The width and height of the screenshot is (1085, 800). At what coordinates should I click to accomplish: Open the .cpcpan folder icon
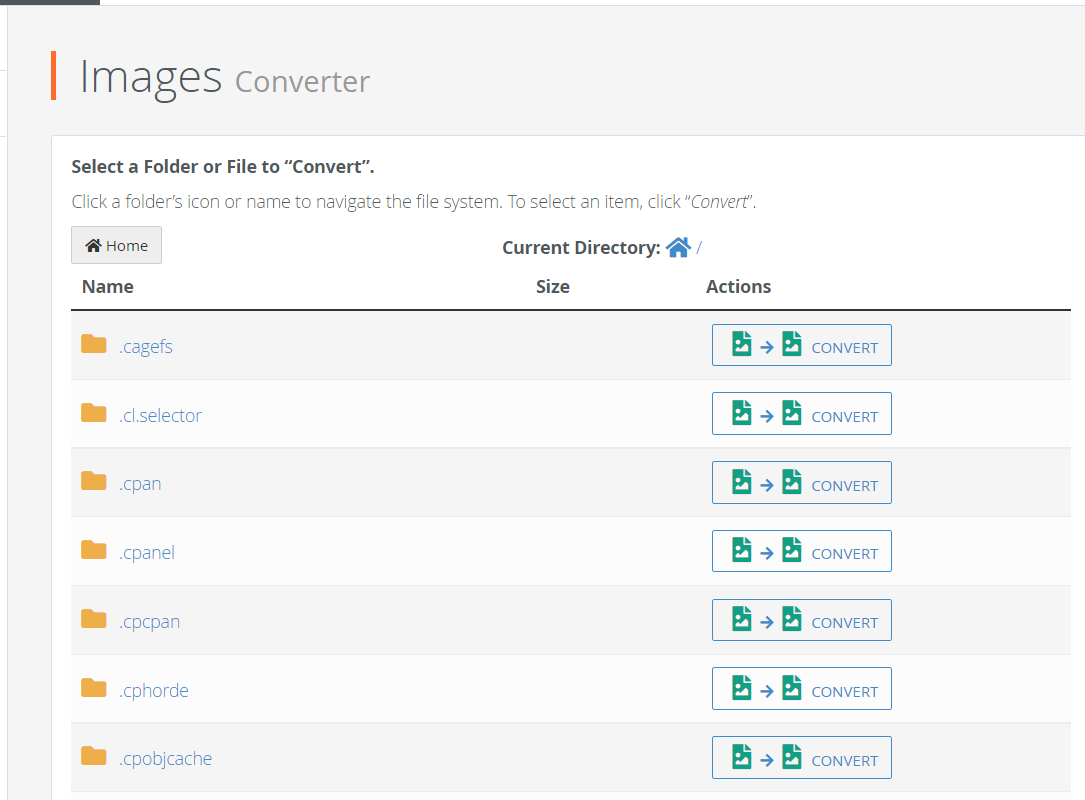93,619
